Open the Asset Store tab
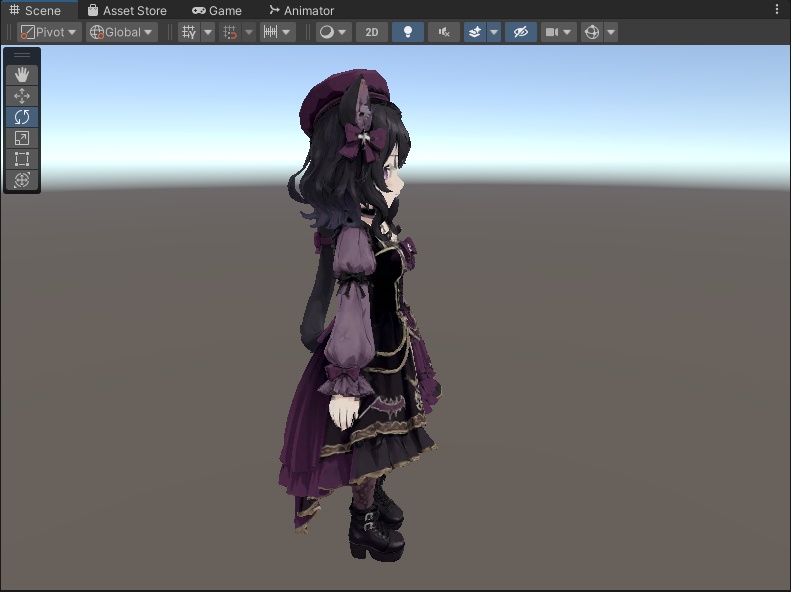This screenshot has height=592, width=791. [x=127, y=10]
